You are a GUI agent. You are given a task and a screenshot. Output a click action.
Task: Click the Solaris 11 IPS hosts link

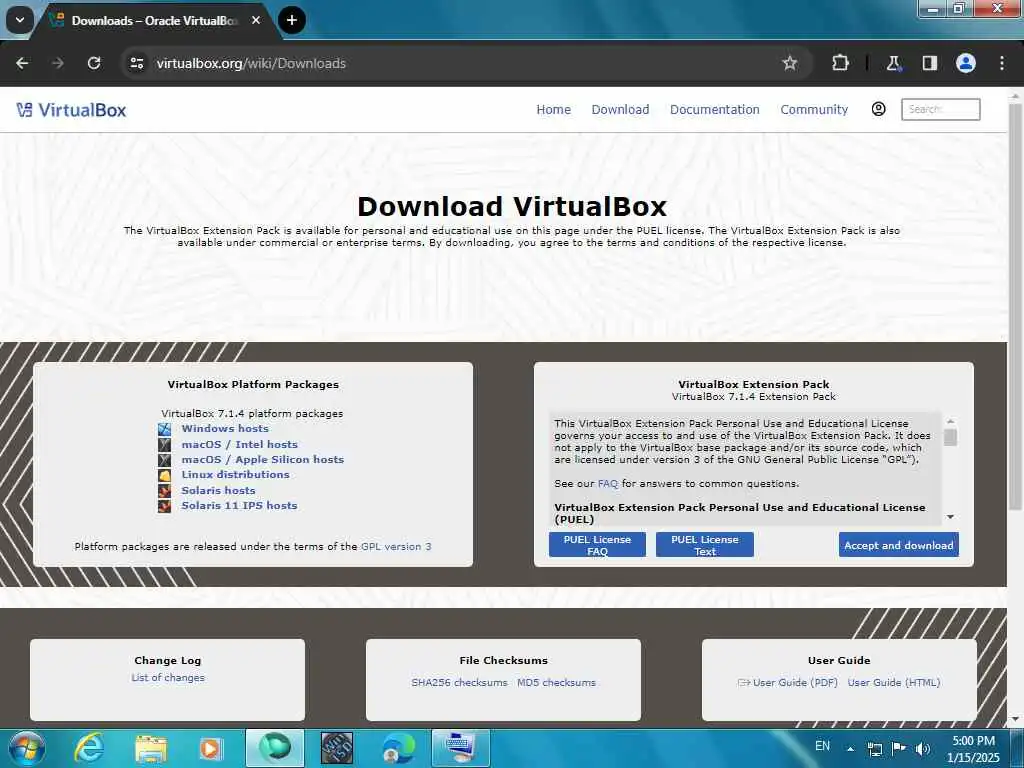(239, 505)
